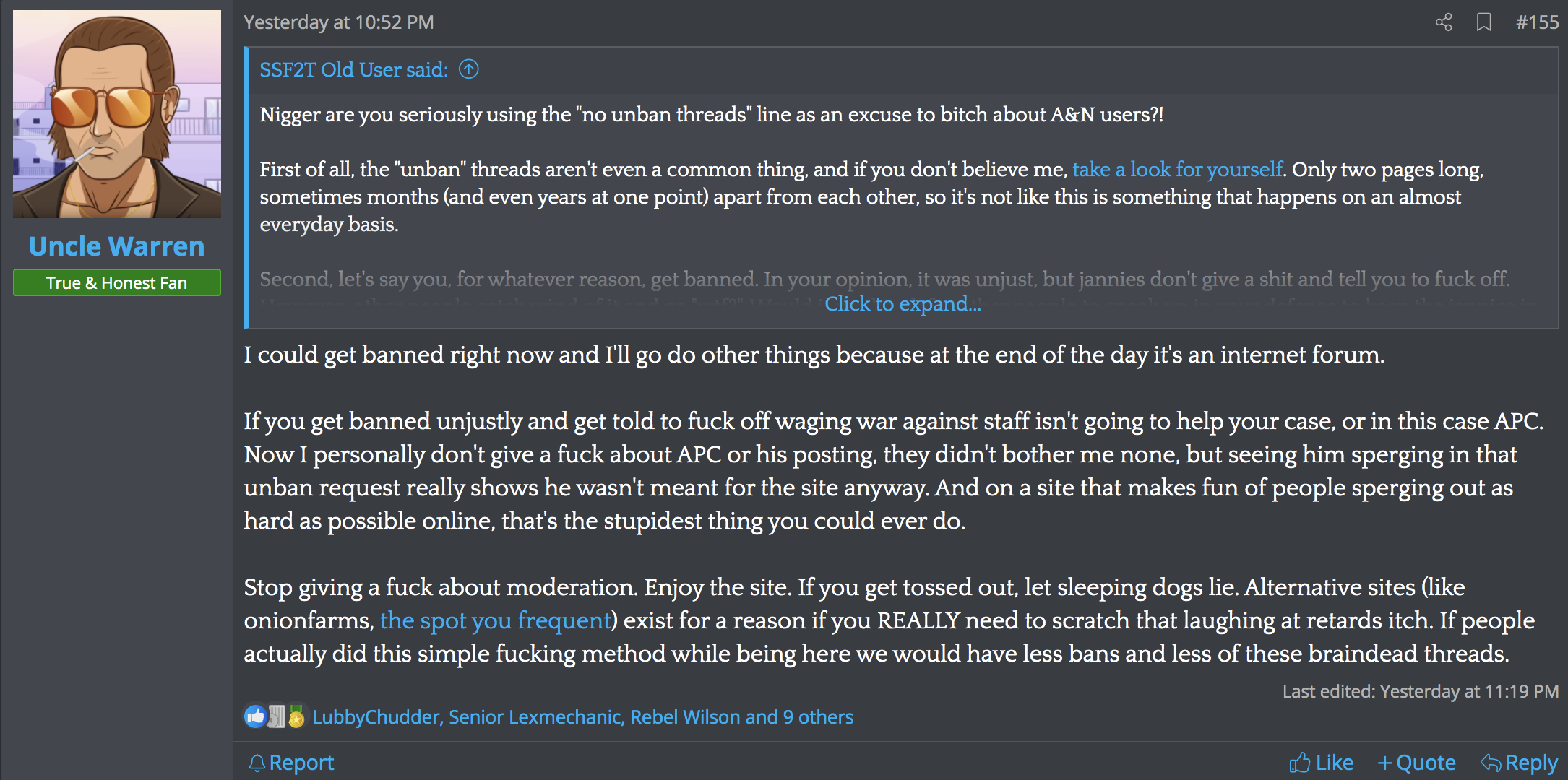Click the thumbs-up reaction icon
This screenshot has height=780, width=1568.
point(255,716)
